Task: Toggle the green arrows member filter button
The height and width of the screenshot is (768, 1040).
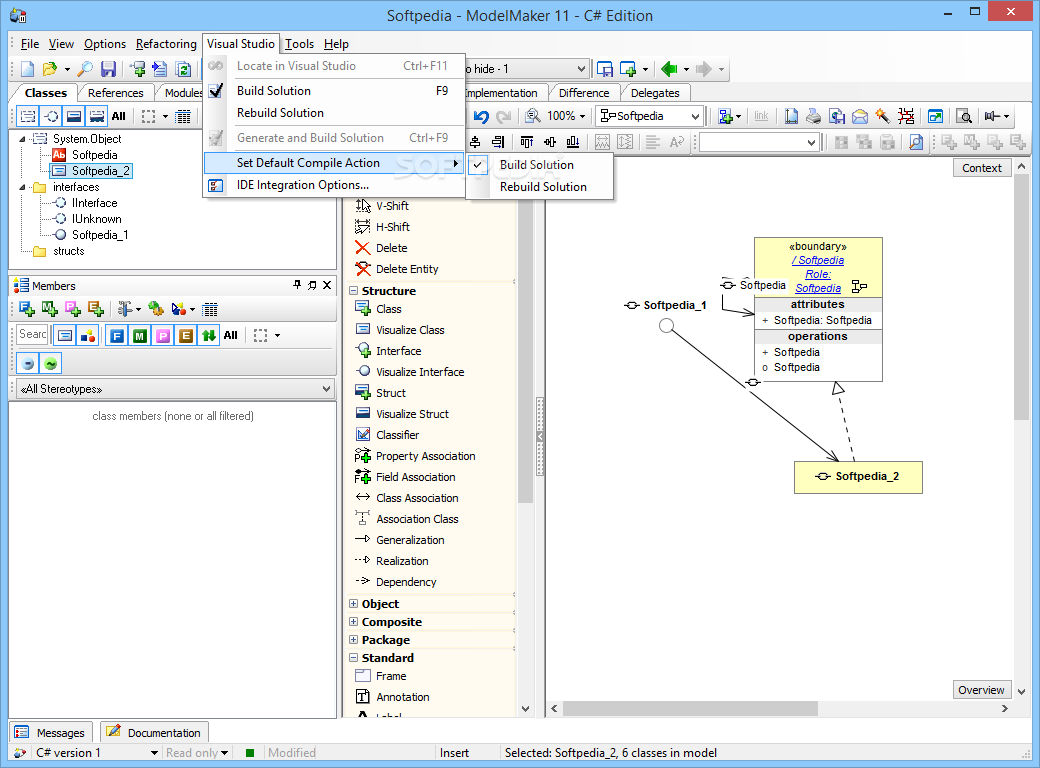Action: click(208, 336)
